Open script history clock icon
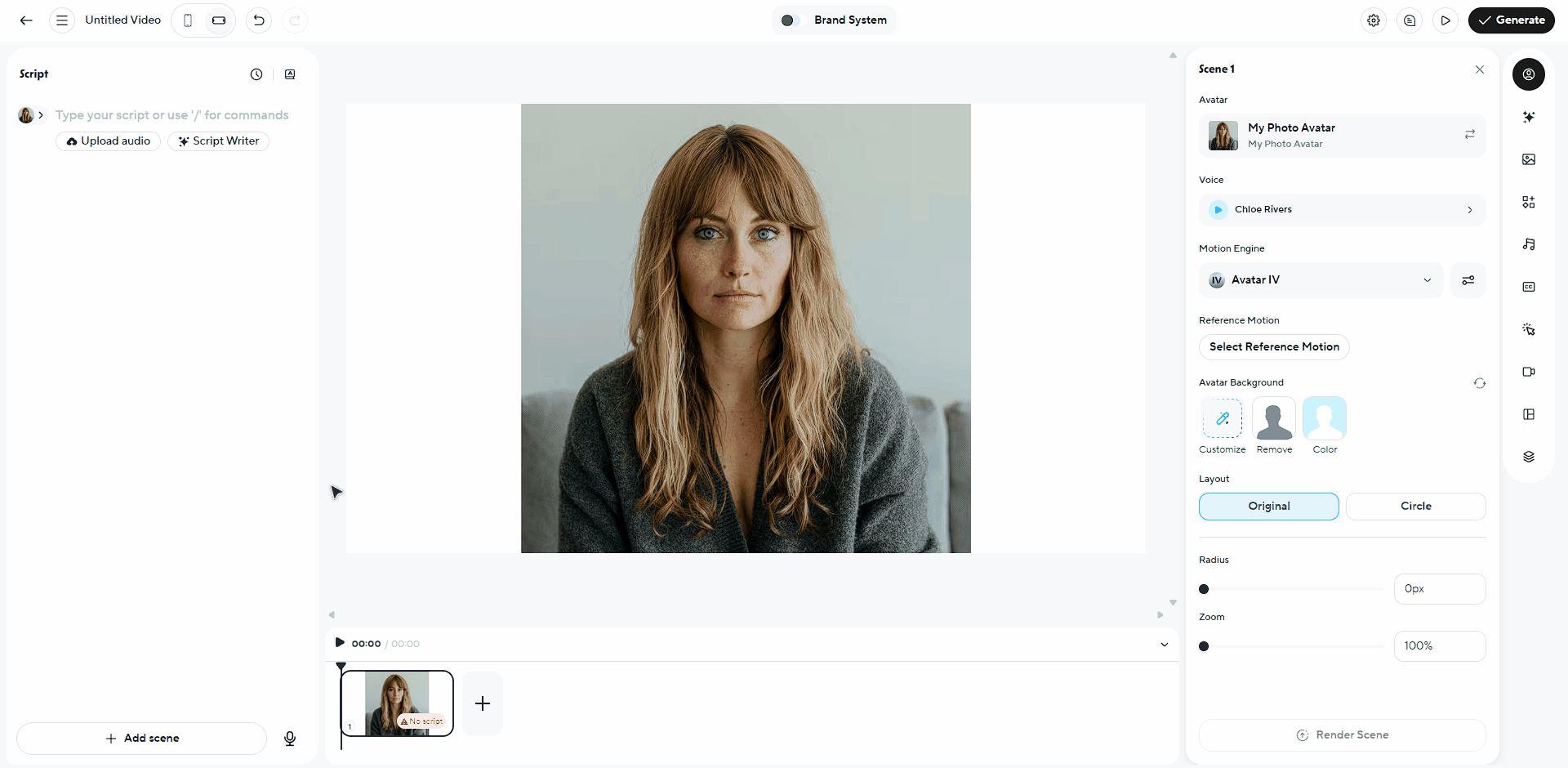This screenshot has width=1568, height=768. (256, 74)
